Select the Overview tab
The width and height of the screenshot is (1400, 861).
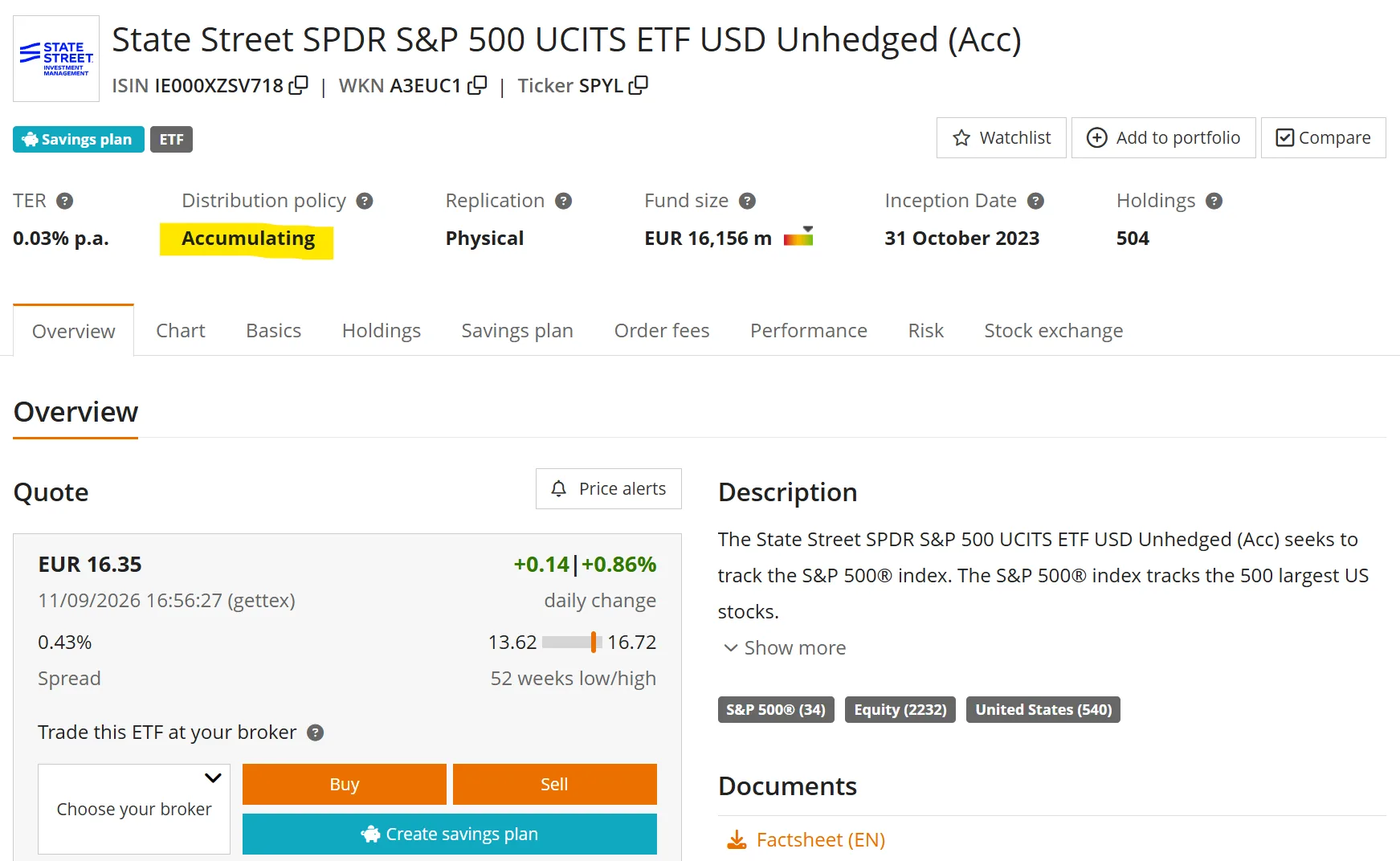[x=74, y=331]
